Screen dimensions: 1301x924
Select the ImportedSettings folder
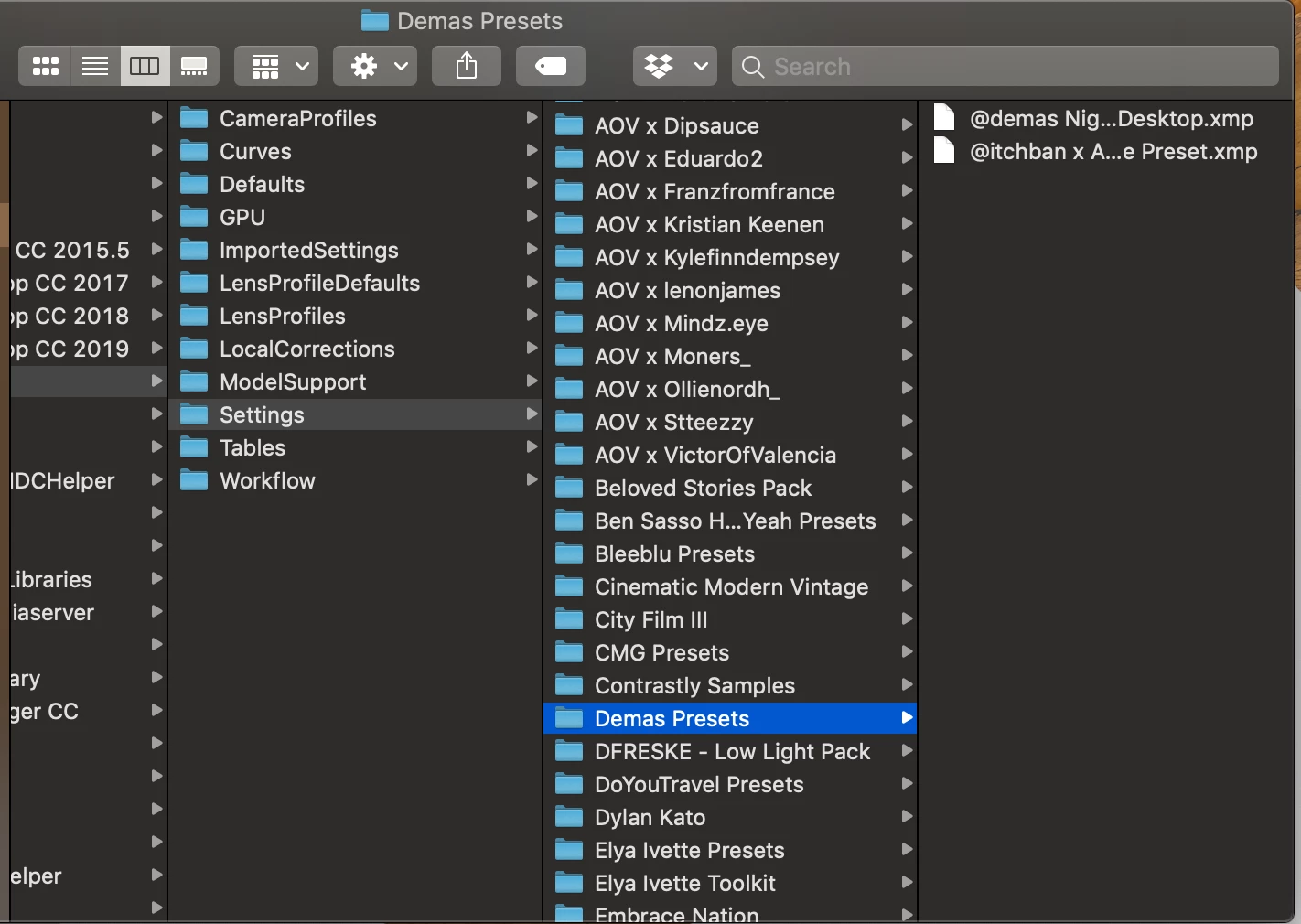click(x=355, y=250)
